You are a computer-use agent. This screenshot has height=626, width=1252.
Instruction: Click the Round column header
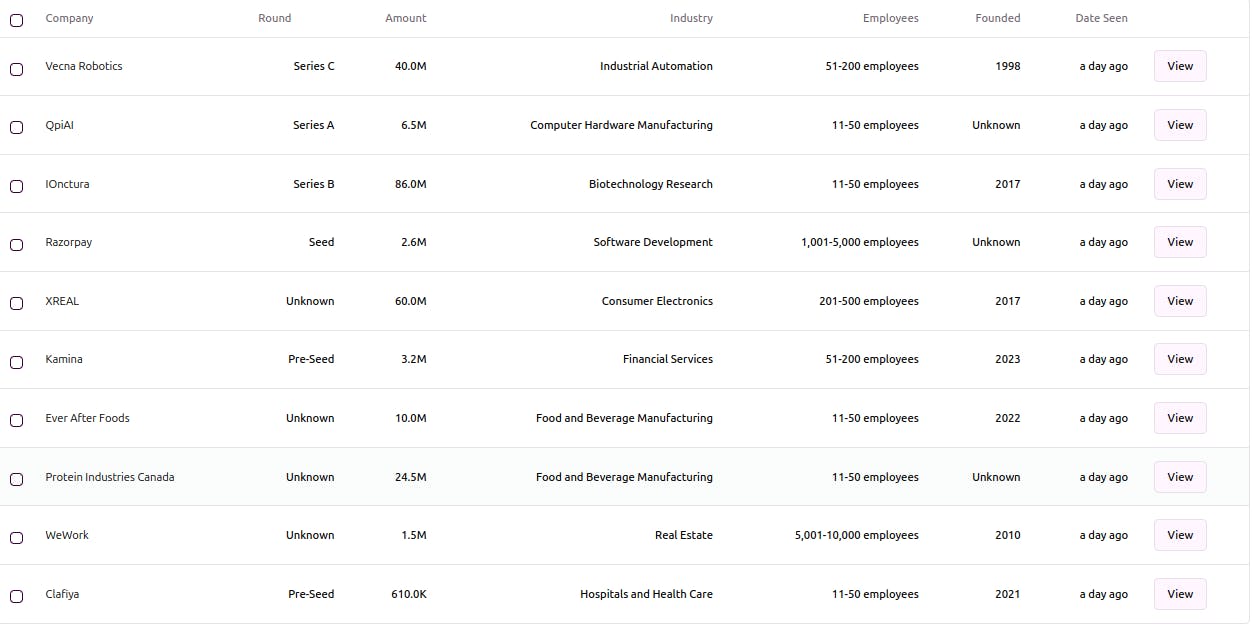[x=275, y=18]
